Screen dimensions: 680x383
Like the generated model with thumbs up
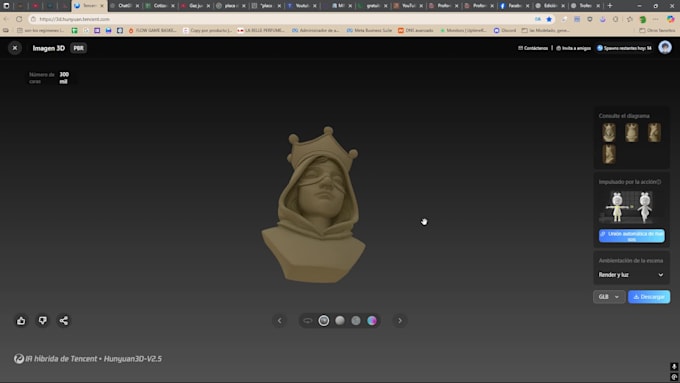click(21, 321)
